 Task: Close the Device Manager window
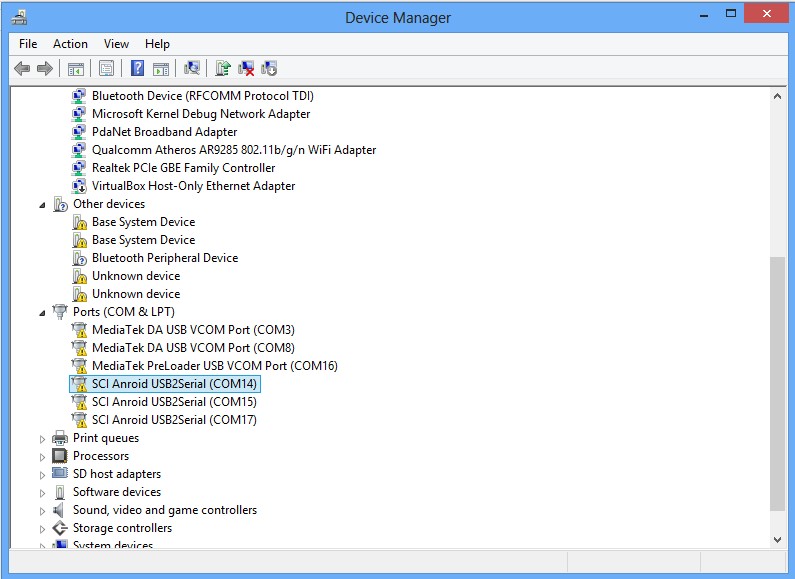[x=766, y=14]
